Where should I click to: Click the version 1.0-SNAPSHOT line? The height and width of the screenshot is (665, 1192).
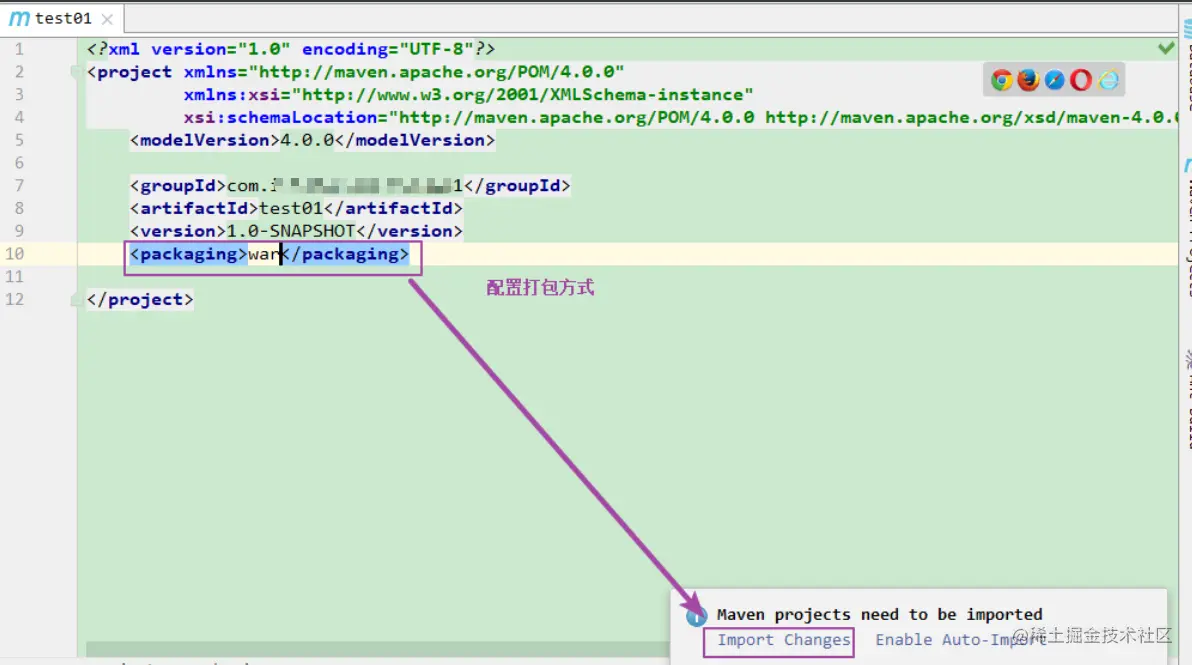[296, 231]
